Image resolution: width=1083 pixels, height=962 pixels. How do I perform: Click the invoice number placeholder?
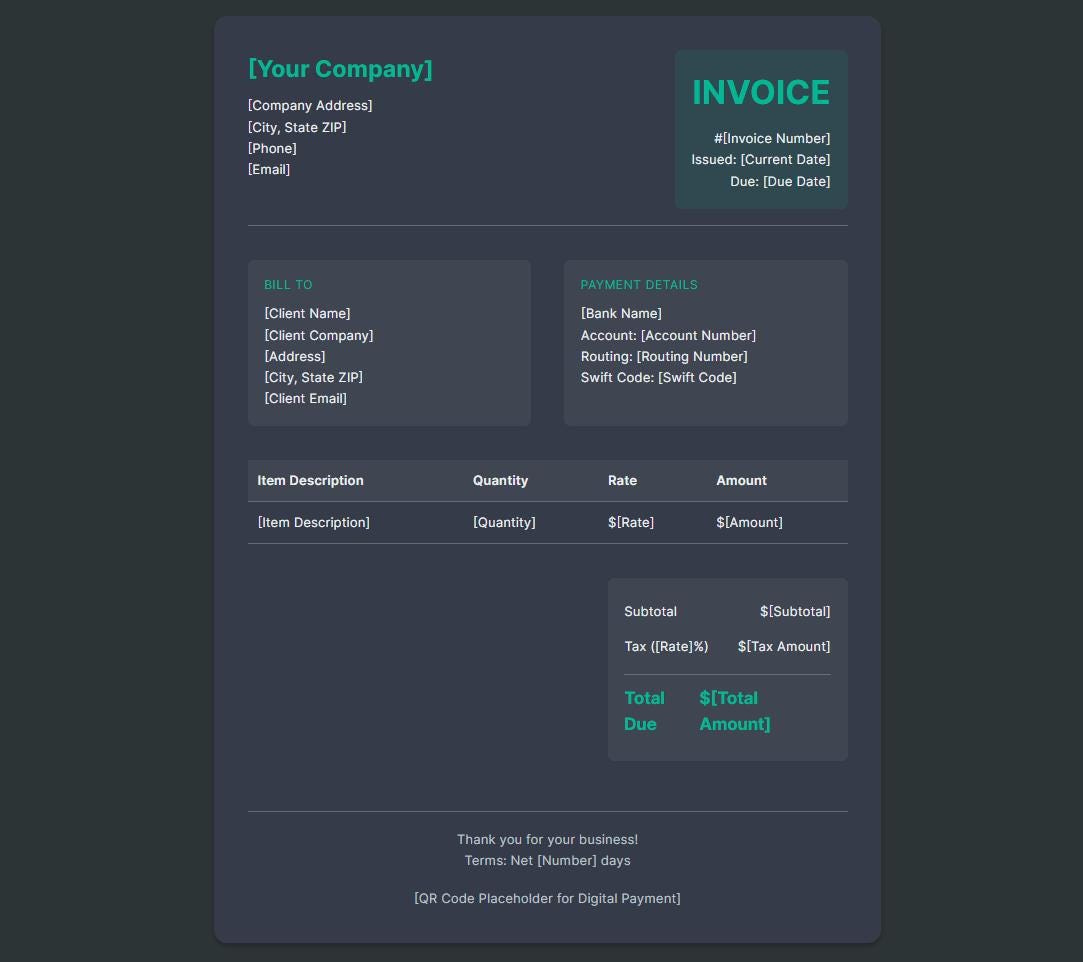tap(772, 138)
